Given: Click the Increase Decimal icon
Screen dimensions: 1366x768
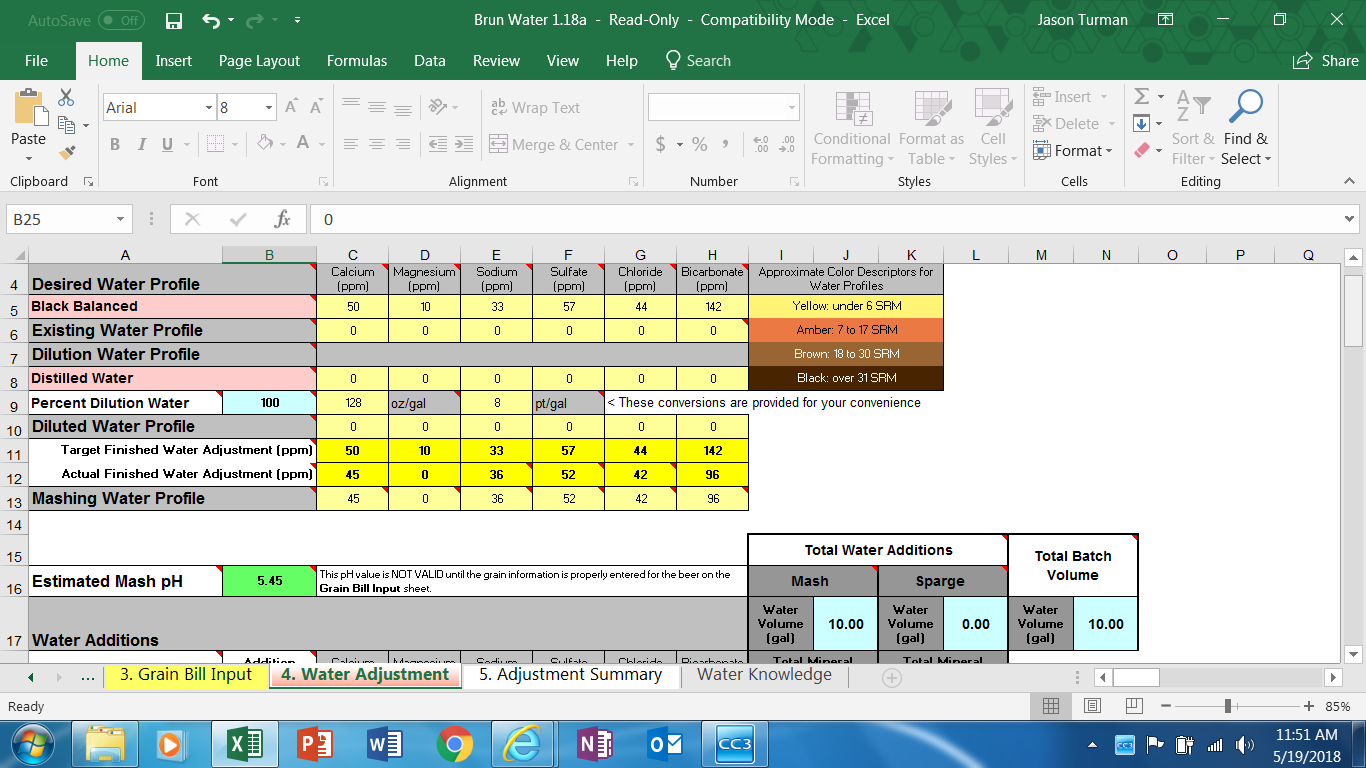Looking at the screenshot, I should pyautogui.click(x=760, y=145).
